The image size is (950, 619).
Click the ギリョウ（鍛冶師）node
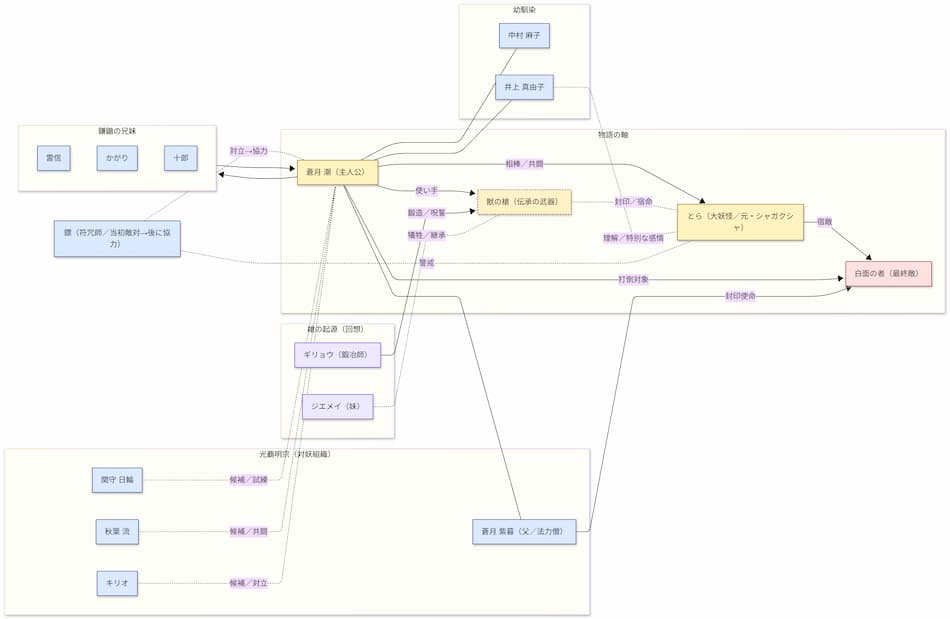(338, 354)
